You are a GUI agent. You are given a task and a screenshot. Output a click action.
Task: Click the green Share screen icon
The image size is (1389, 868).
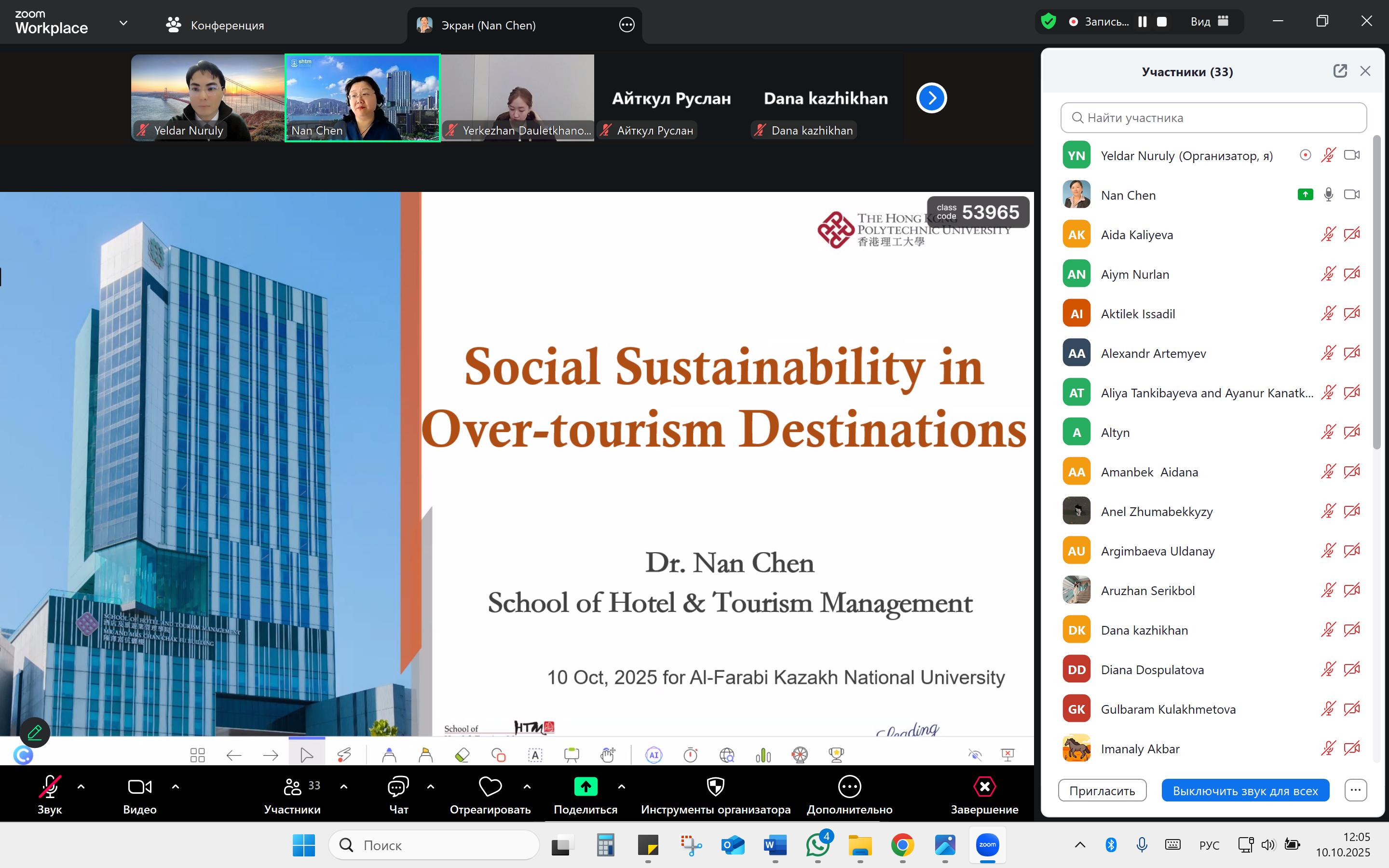[x=585, y=787]
